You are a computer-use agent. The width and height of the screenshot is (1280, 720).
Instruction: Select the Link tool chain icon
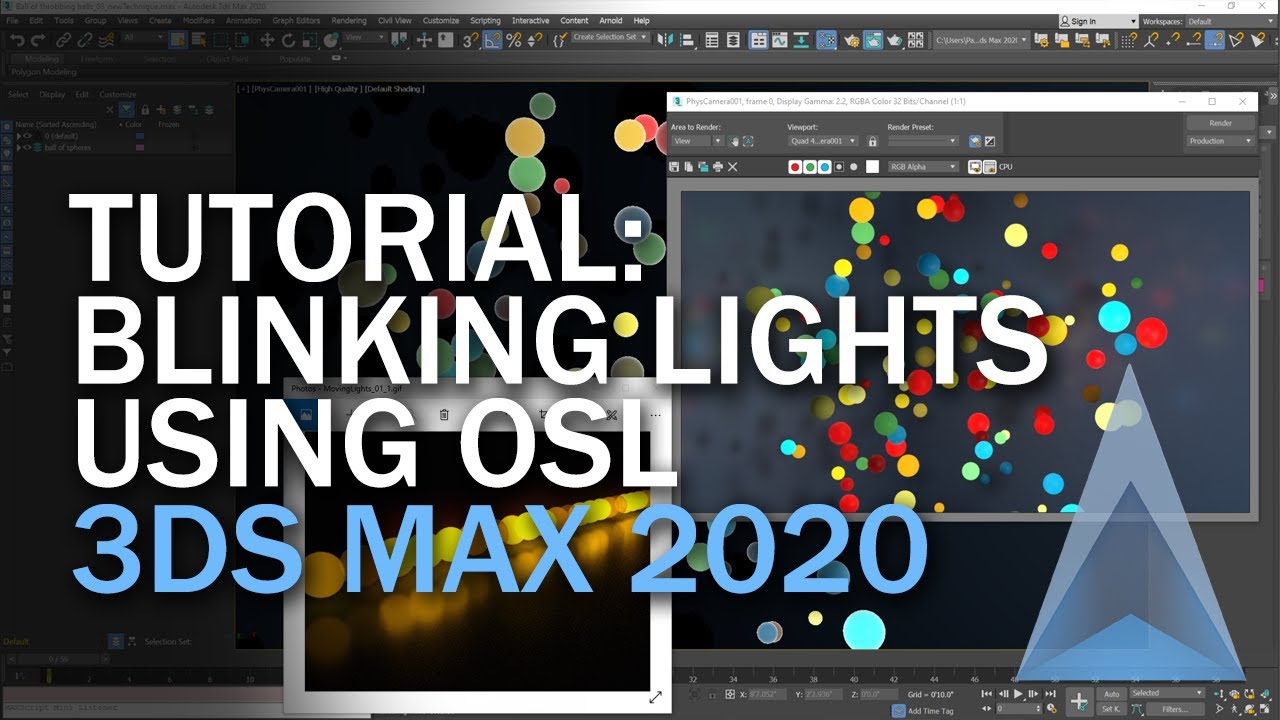63,40
